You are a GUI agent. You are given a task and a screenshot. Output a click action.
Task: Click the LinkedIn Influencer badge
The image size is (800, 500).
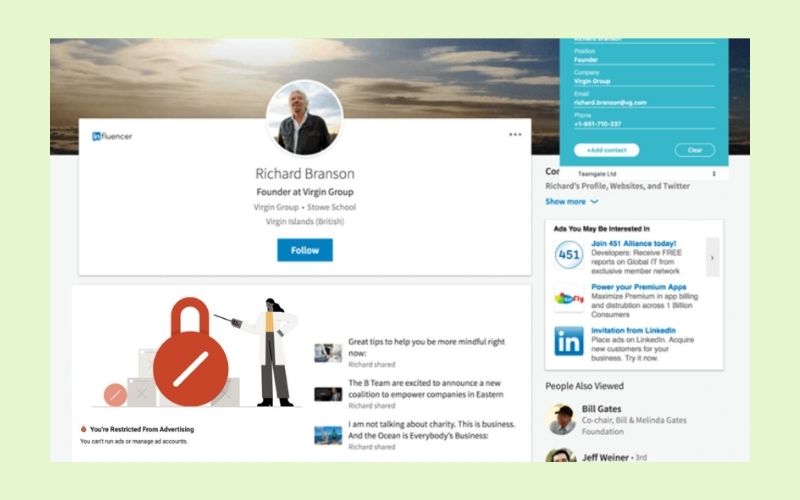coord(112,136)
